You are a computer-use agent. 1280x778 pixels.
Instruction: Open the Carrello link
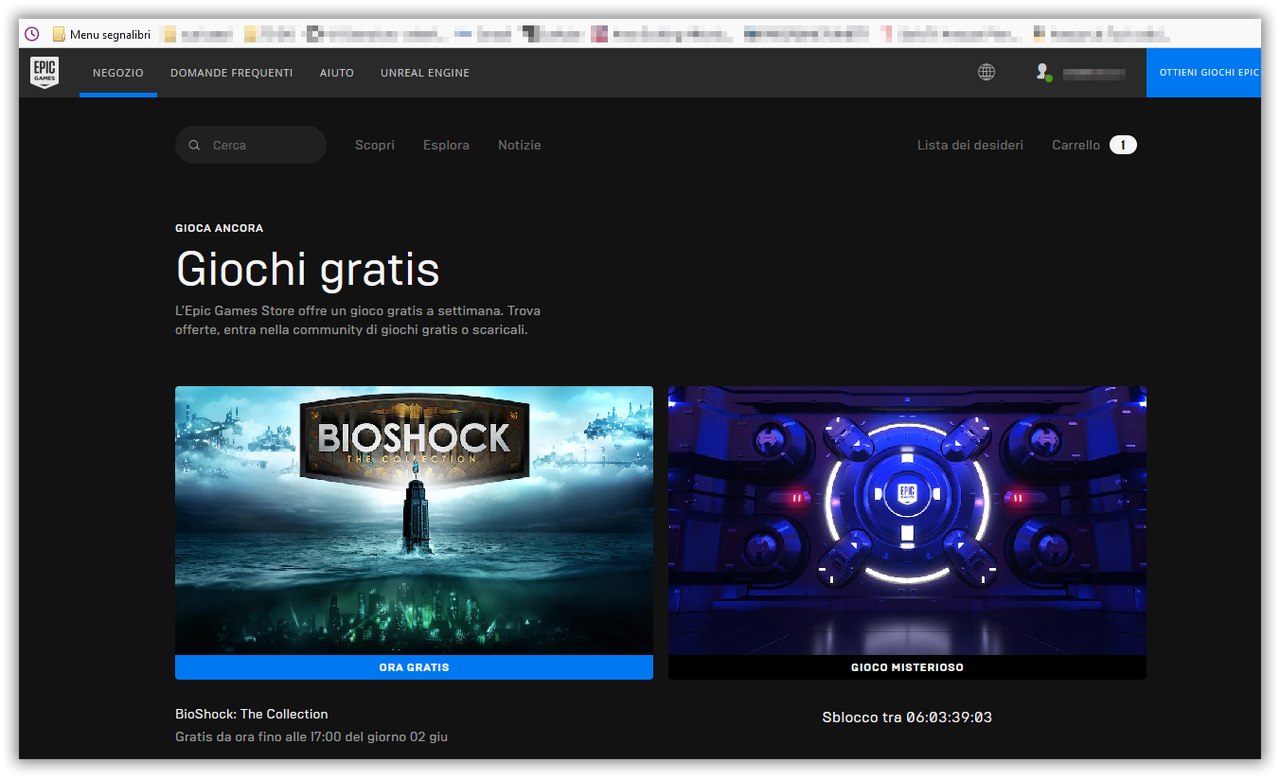click(x=1076, y=145)
